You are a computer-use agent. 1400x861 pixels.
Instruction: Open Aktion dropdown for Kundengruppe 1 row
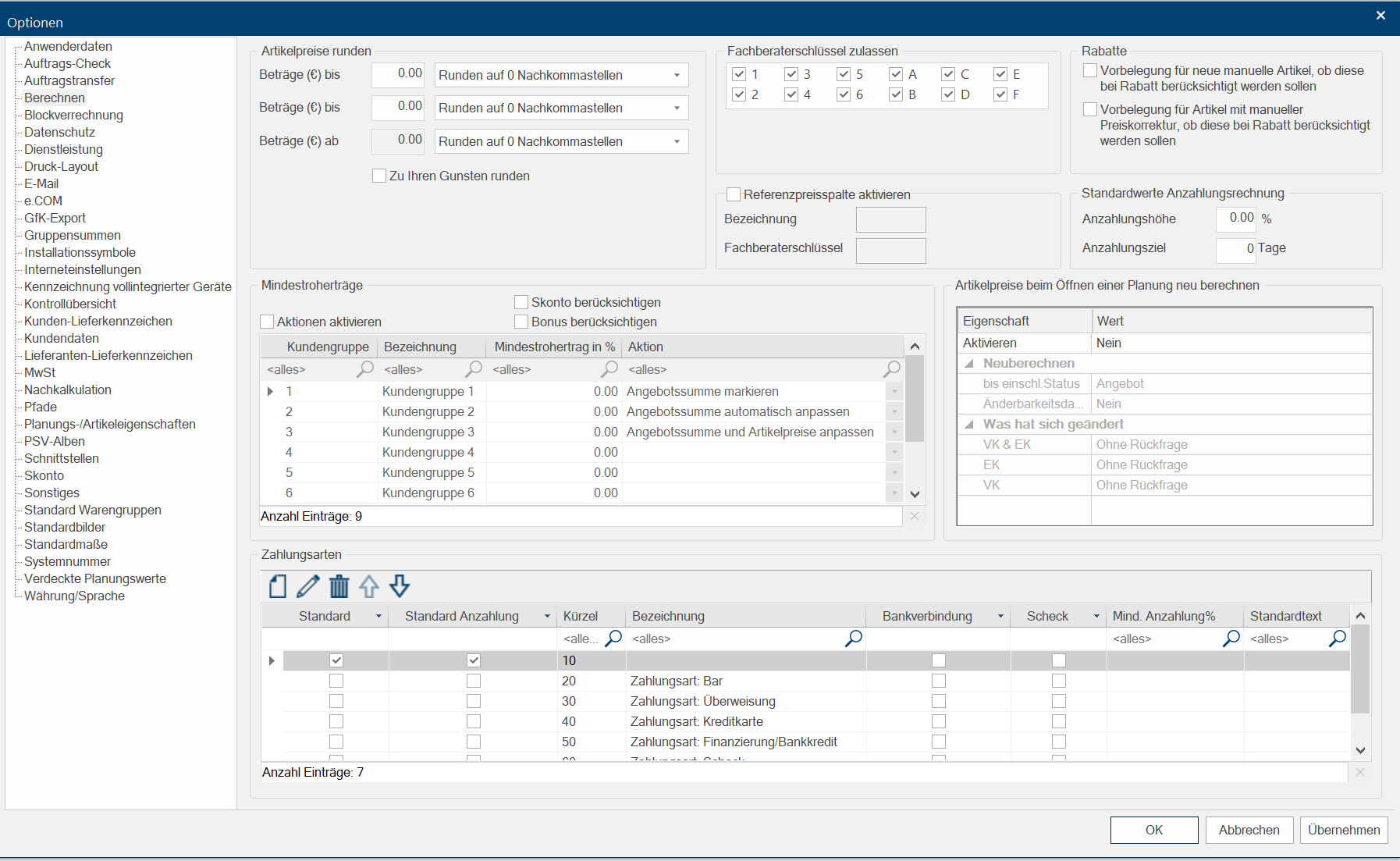coord(894,392)
